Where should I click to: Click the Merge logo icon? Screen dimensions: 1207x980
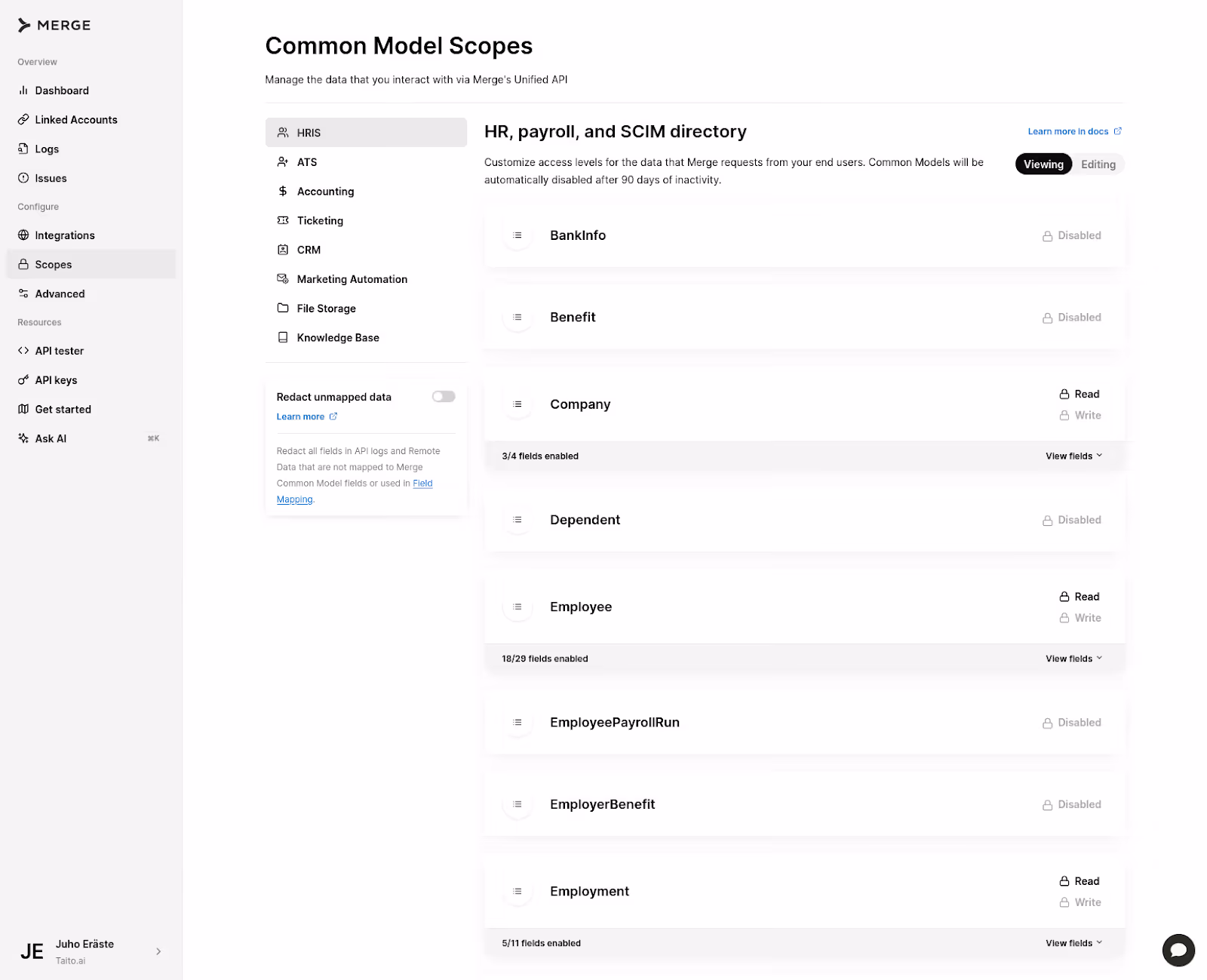(24, 26)
